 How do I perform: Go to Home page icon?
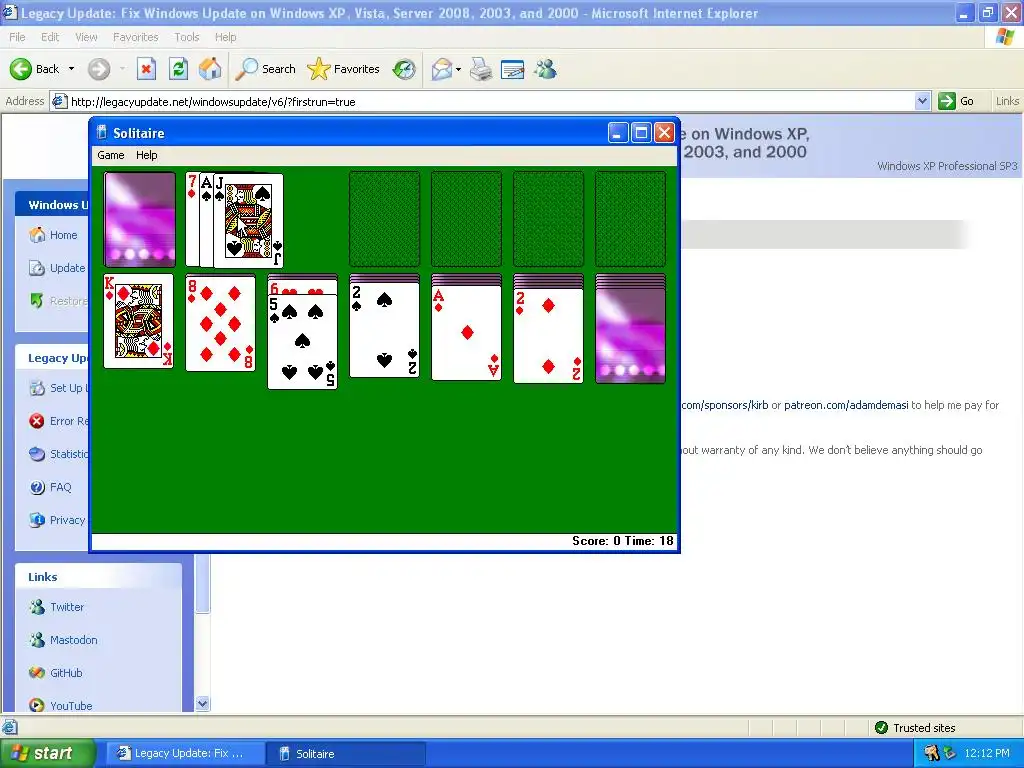tap(210, 69)
